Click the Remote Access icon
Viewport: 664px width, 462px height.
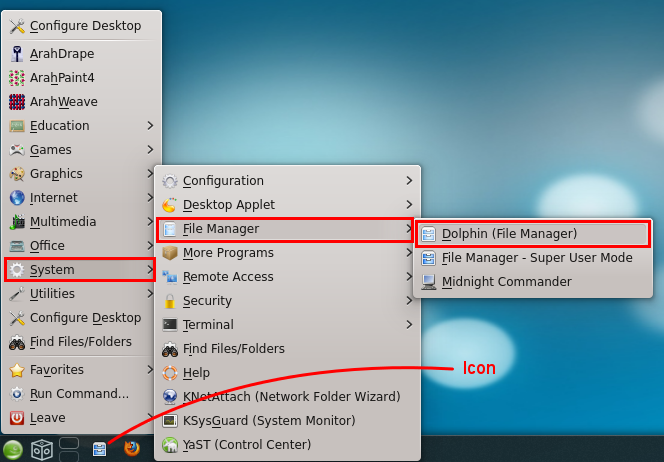pyautogui.click(x=170, y=277)
